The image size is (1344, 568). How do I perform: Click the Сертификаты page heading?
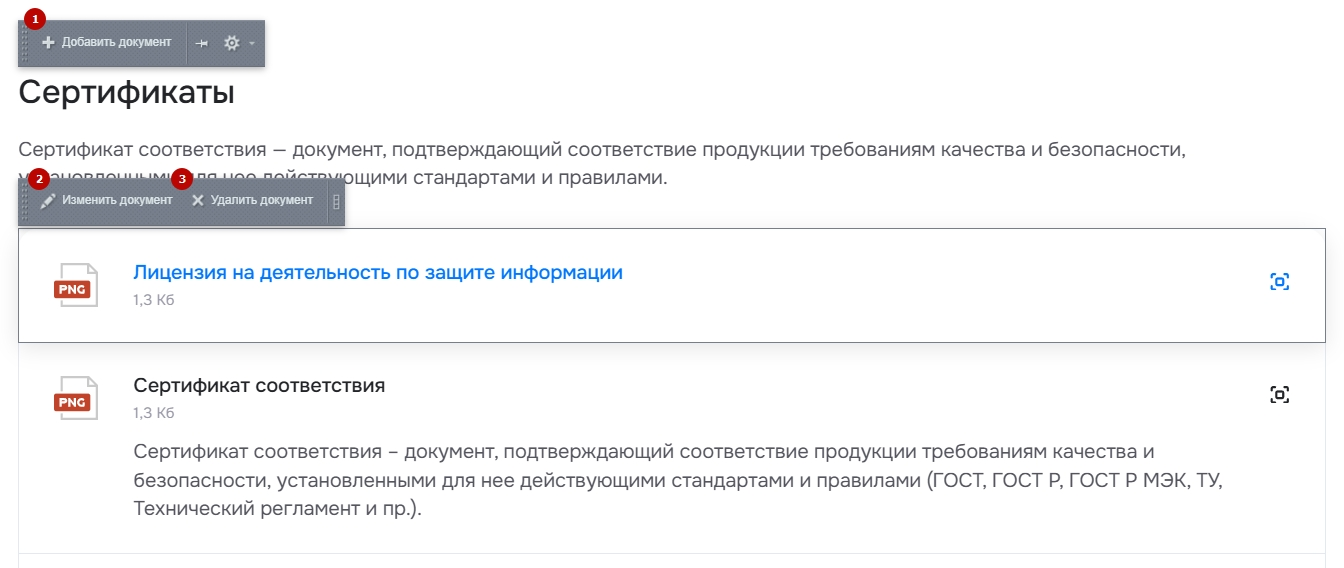pyautogui.click(x=127, y=93)
